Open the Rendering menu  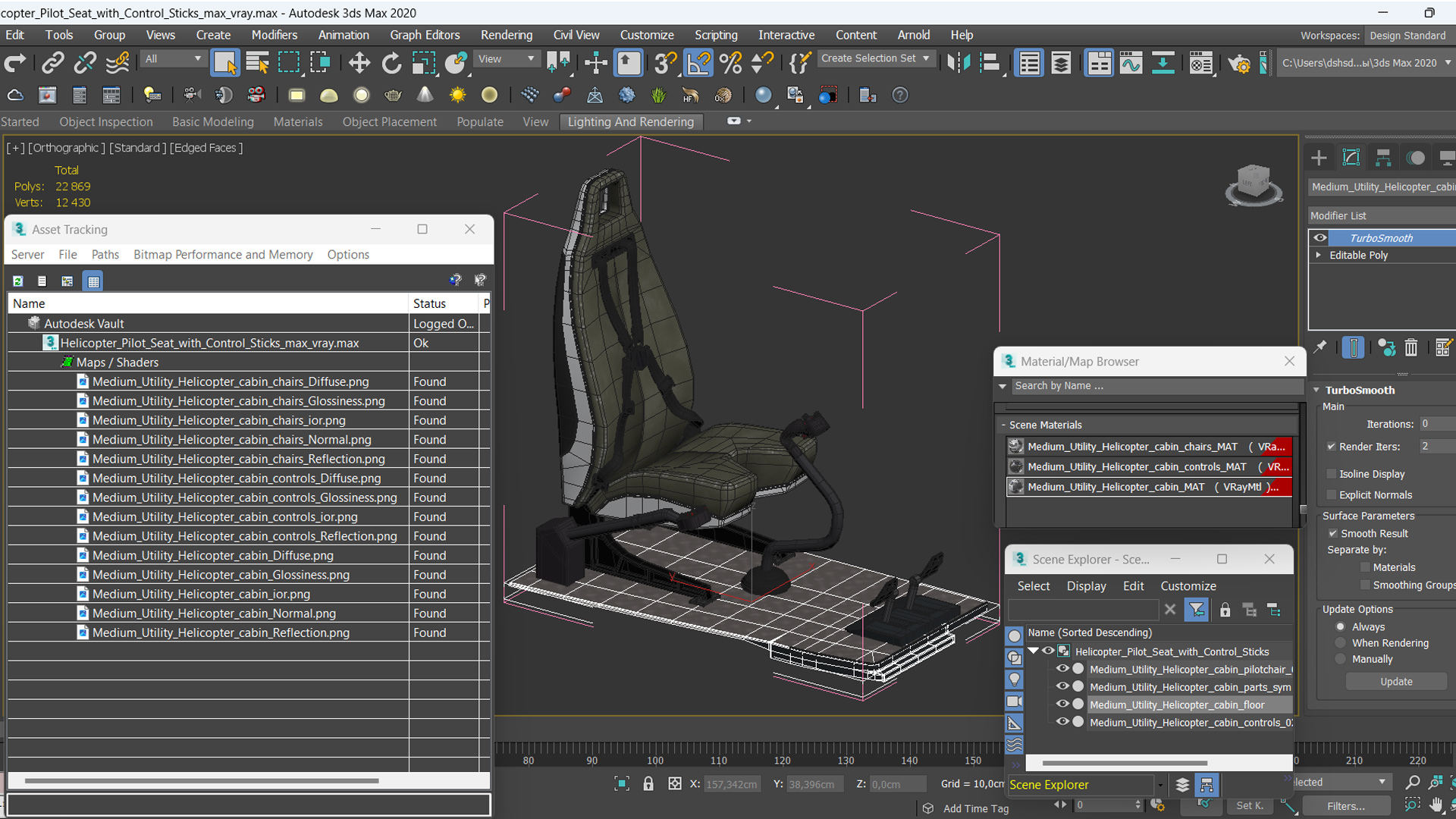506,35
